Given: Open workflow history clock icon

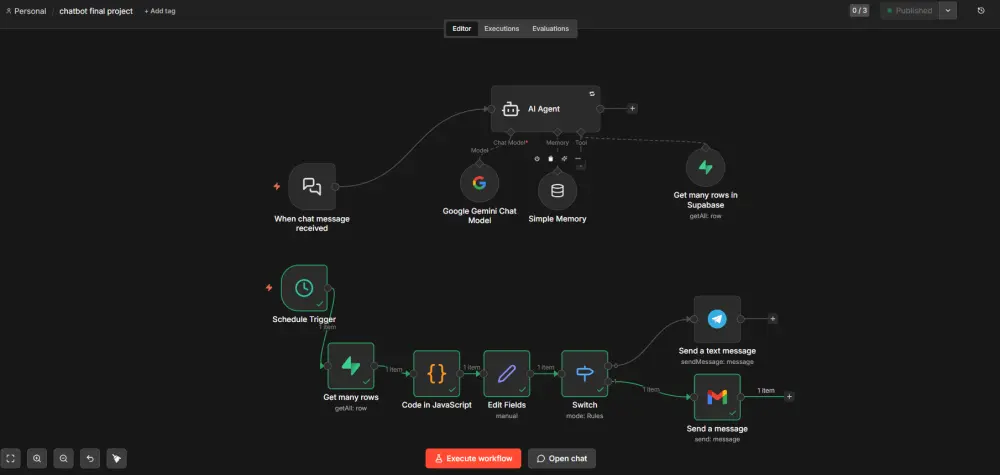Looking at the screenshot, I should click(x=981, y=11).
